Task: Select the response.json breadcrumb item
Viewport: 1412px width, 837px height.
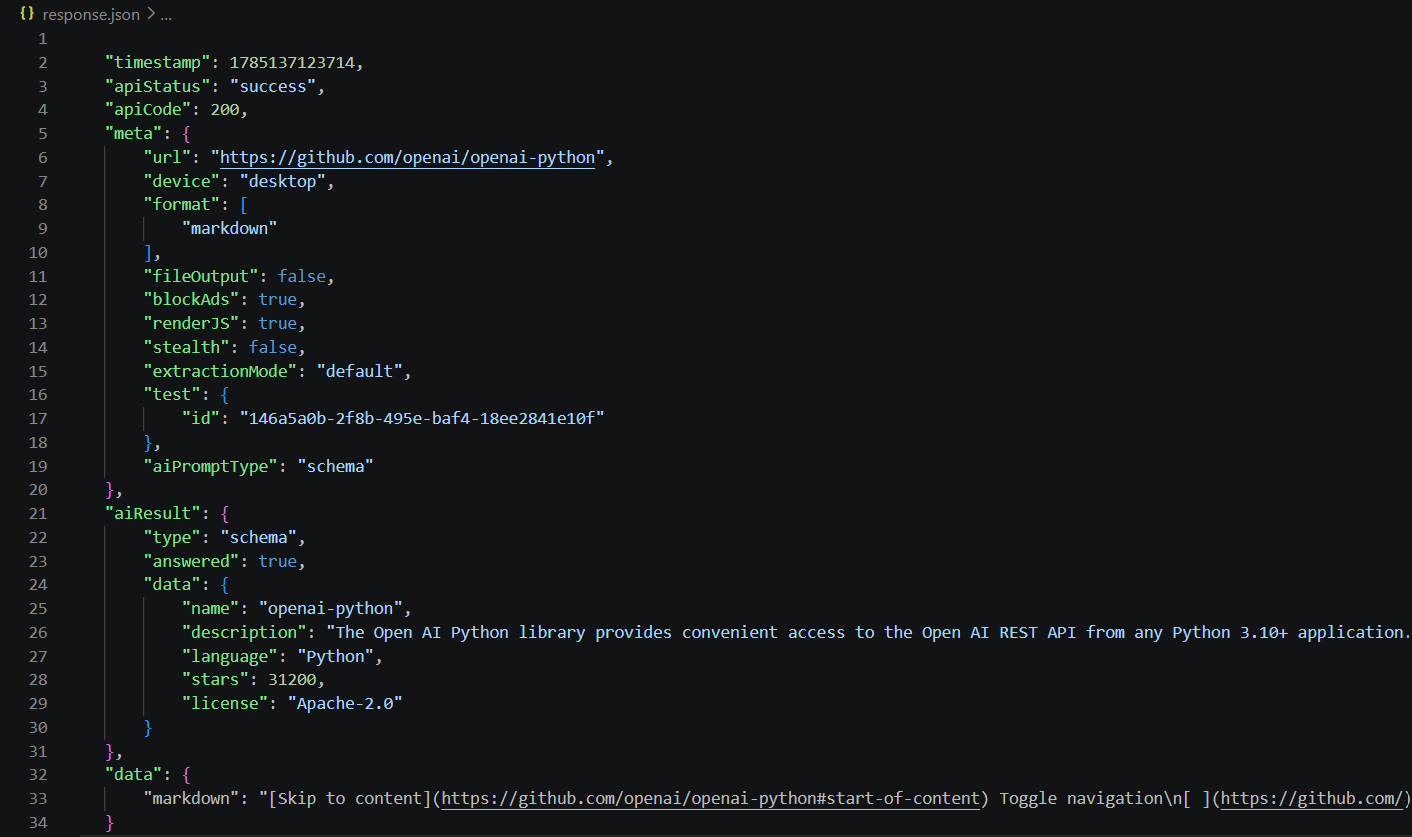Action: click(91, 15)
